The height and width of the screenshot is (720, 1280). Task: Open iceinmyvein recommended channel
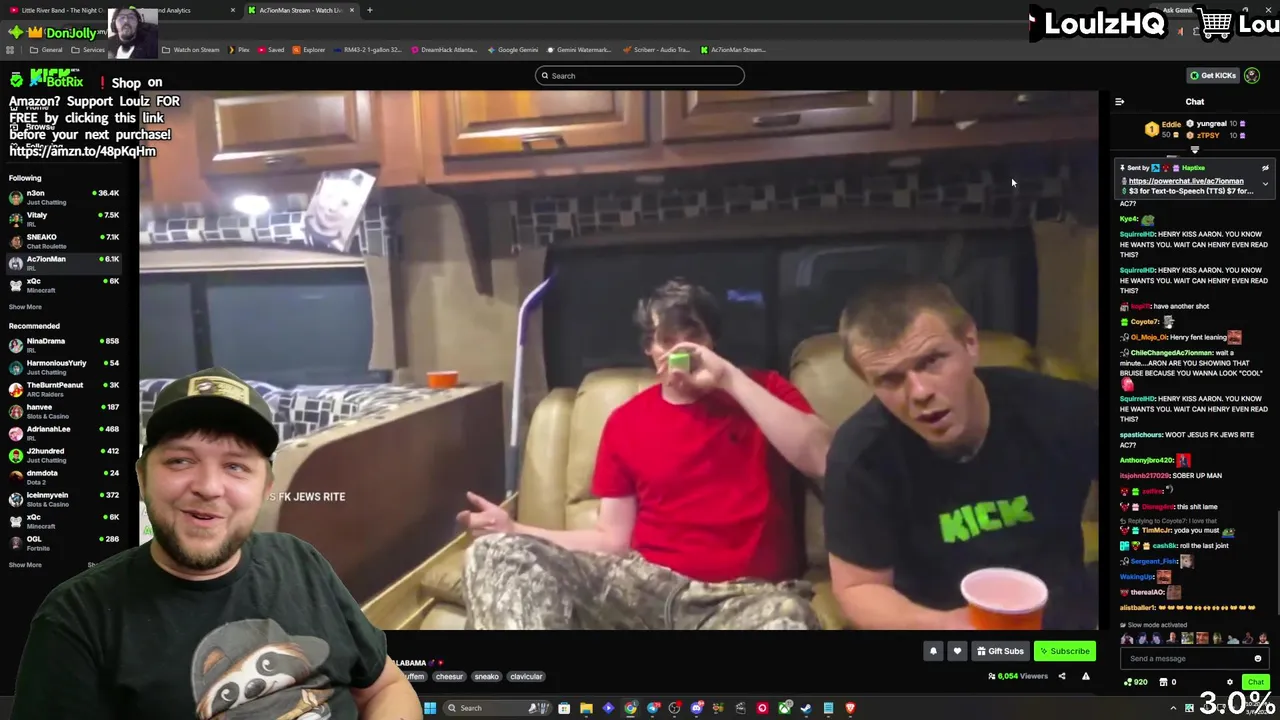click(64, 499)
